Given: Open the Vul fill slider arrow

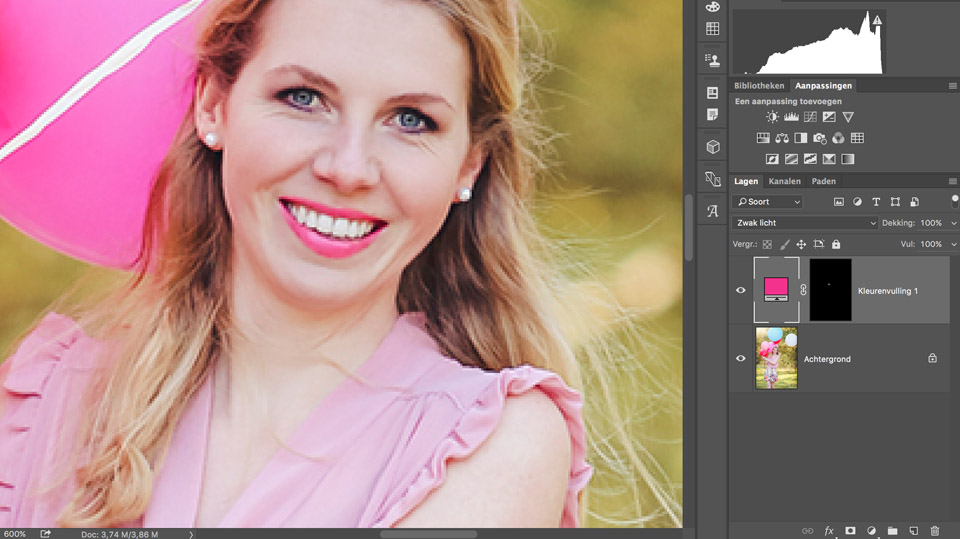Looking at the screenshot, I should pos(954,244).
